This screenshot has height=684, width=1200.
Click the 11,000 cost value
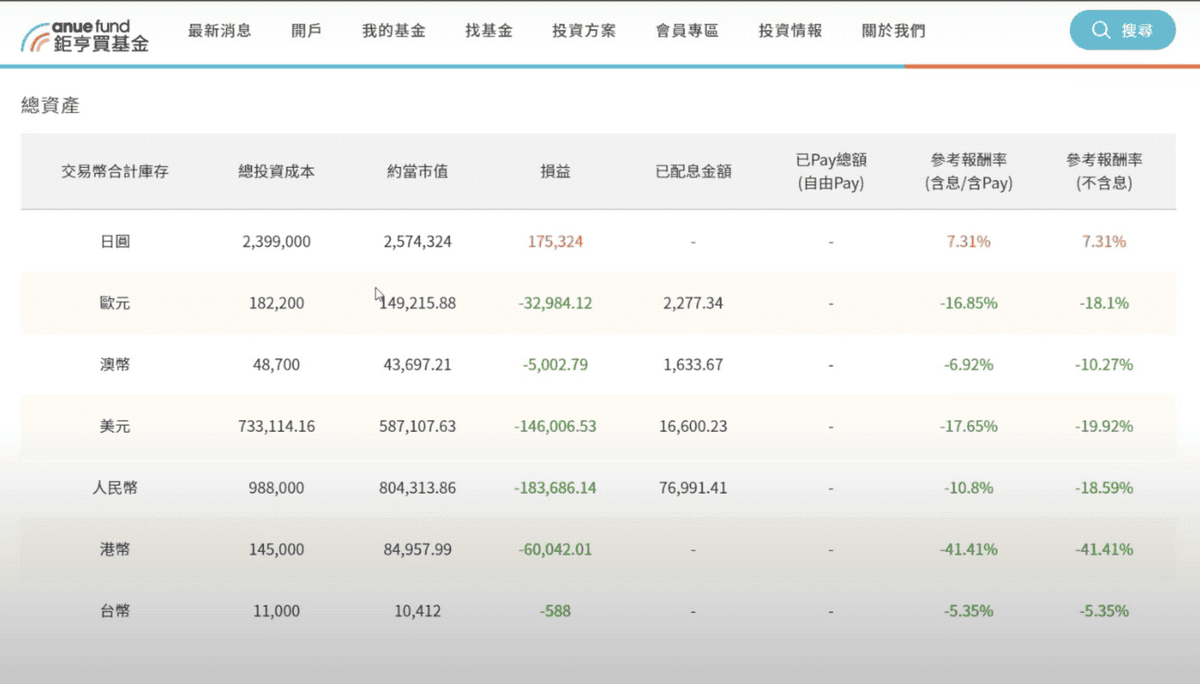point(277,611)
